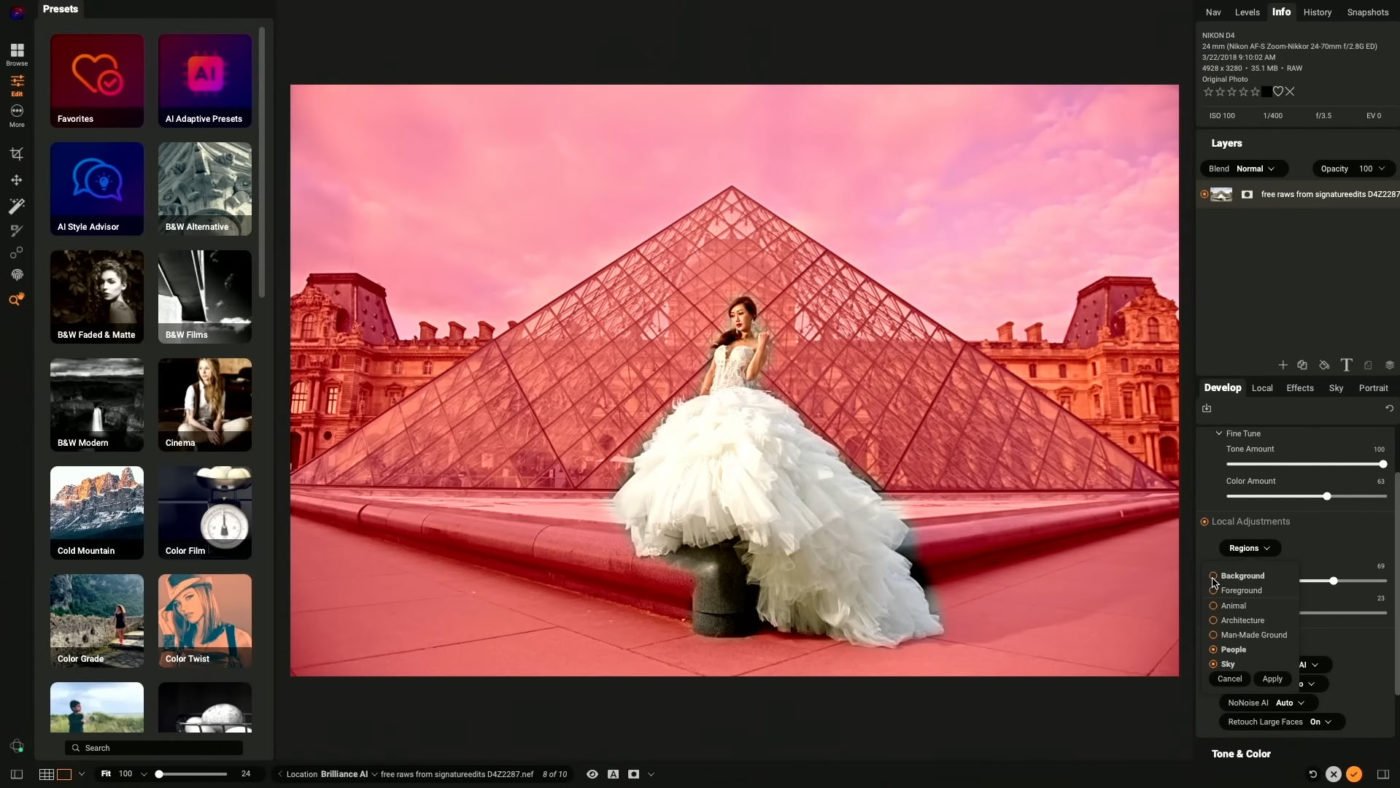Image resolution: width=1400 pixels, height=788 pixels.
Task: Confirm edits with the orange checkmark button
Action: [1353, 774]
